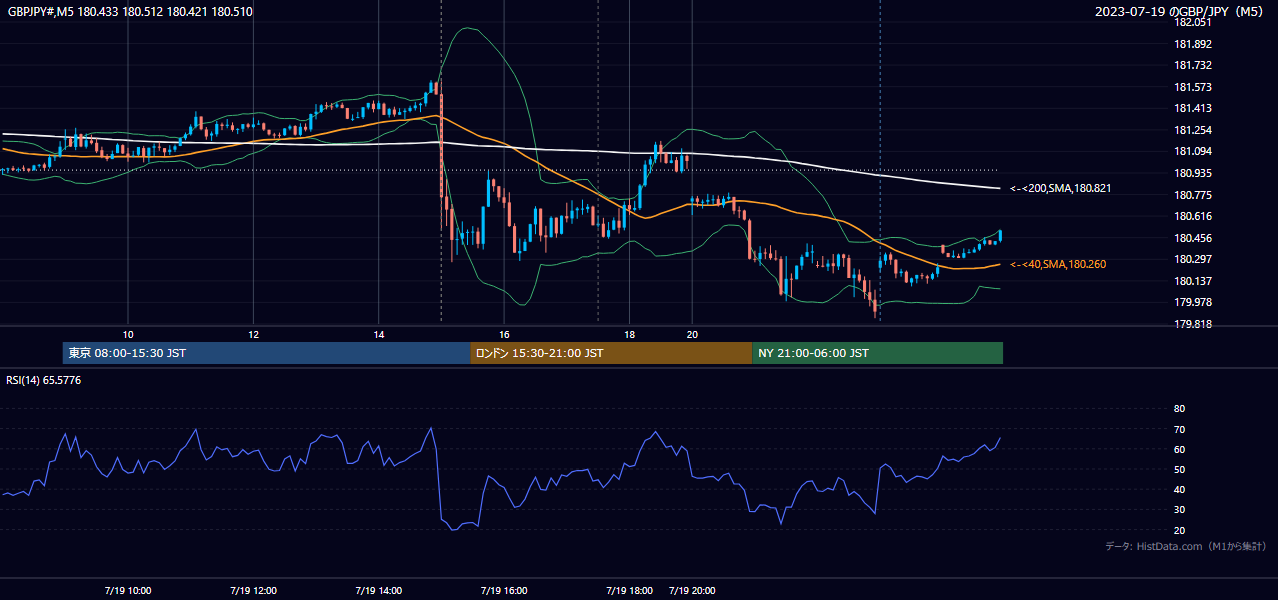Screen dimensions: 1278x600
Task: Click the 181.413 price axis label
Action: [x=1194, y=108]
